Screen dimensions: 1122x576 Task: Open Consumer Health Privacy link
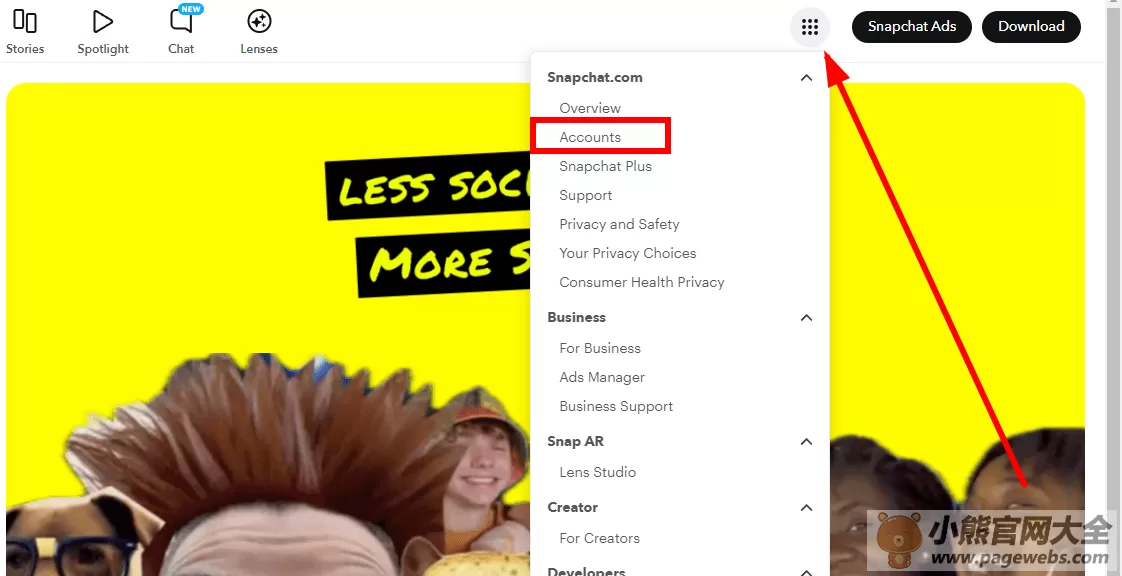[642, 282]
